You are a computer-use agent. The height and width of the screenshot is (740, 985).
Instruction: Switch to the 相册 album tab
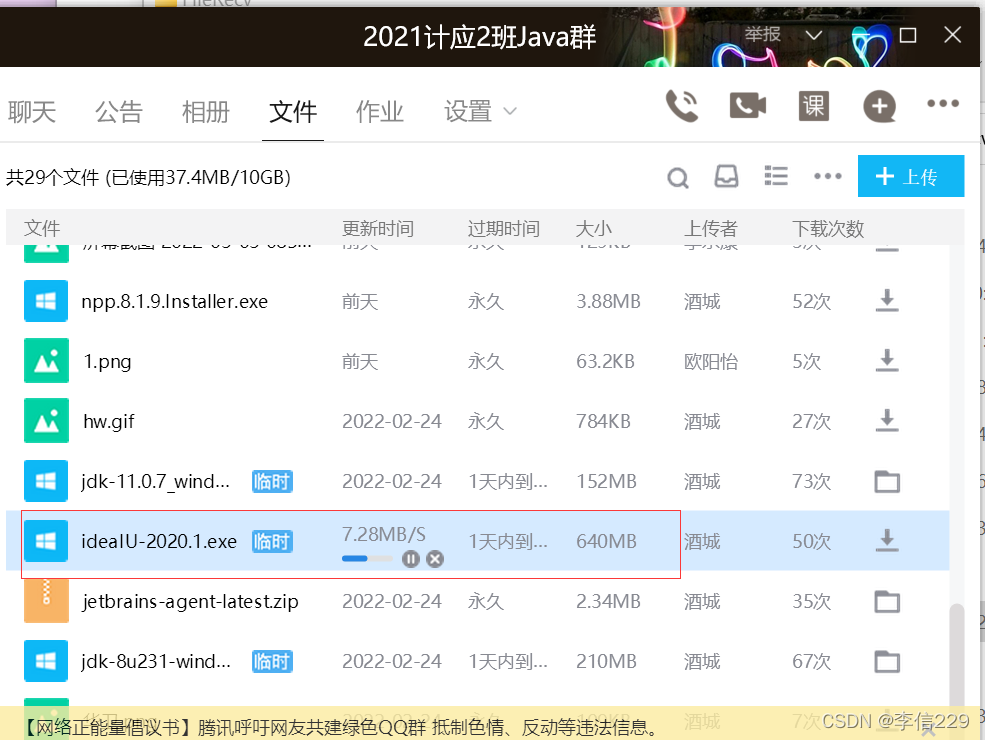[205, 112]
